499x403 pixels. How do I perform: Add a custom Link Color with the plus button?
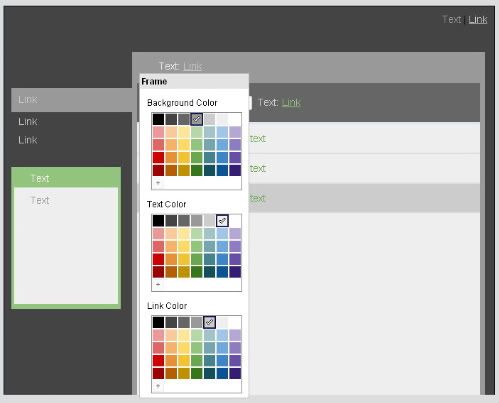[158, 386]
